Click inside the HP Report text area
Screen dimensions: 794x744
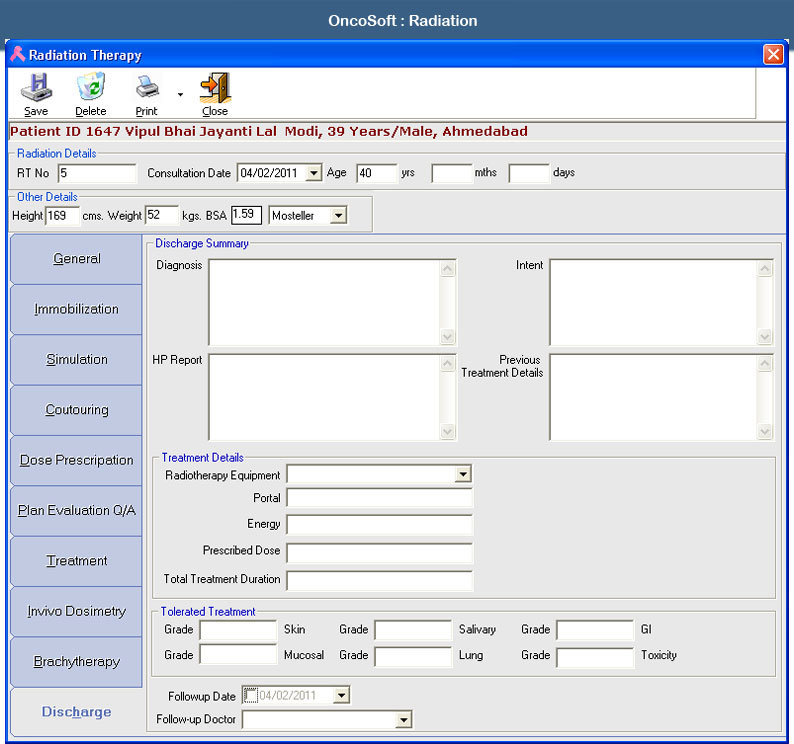click(x=324, y=397)
